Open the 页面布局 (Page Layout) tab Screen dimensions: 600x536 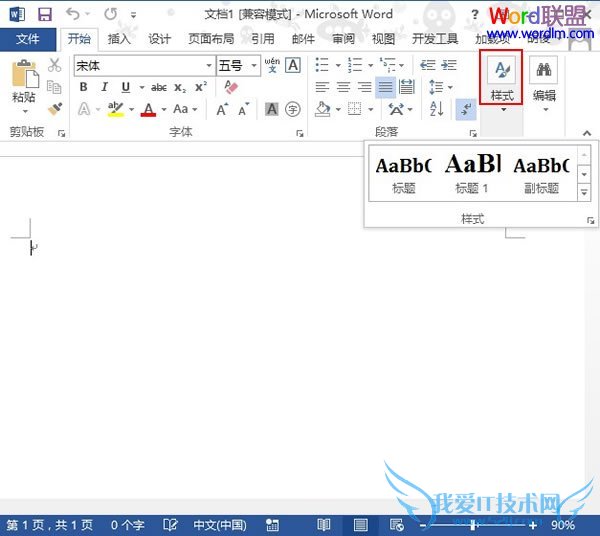click(211, 39)
